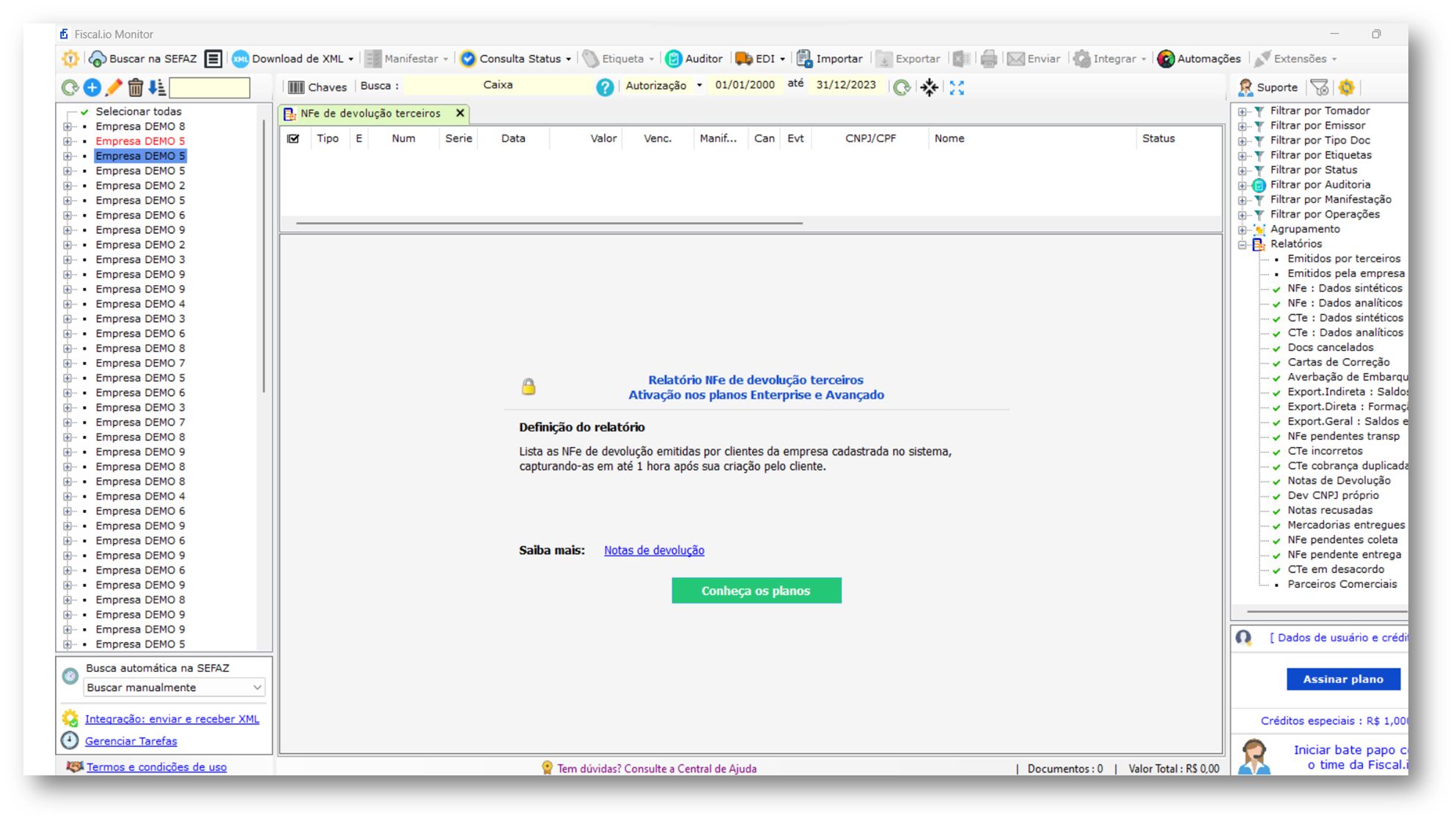
Task: Click the collapse arrows icon near dates
Action: pos(929,88)
